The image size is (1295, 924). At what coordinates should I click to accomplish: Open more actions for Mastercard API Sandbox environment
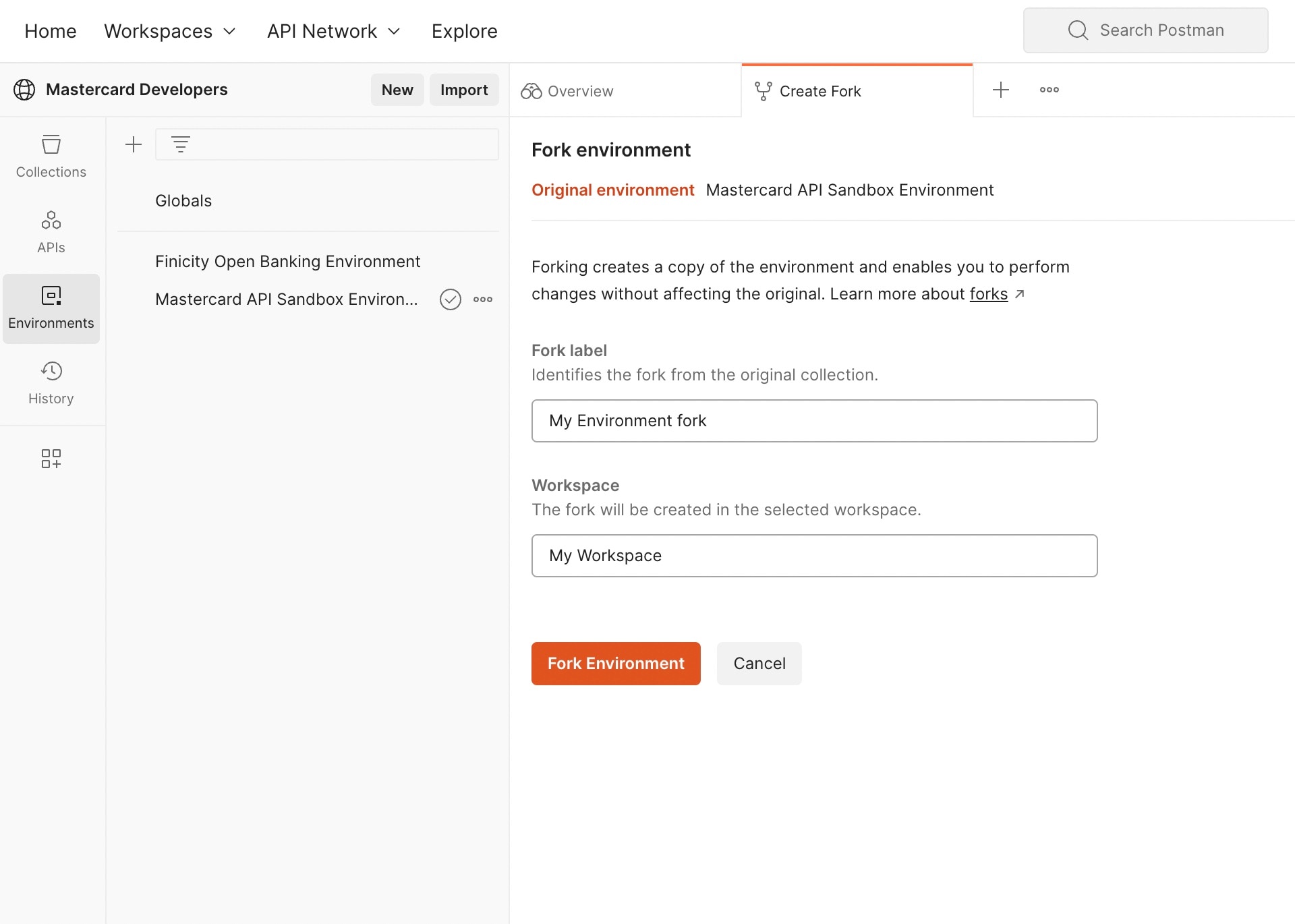point(483,299)
